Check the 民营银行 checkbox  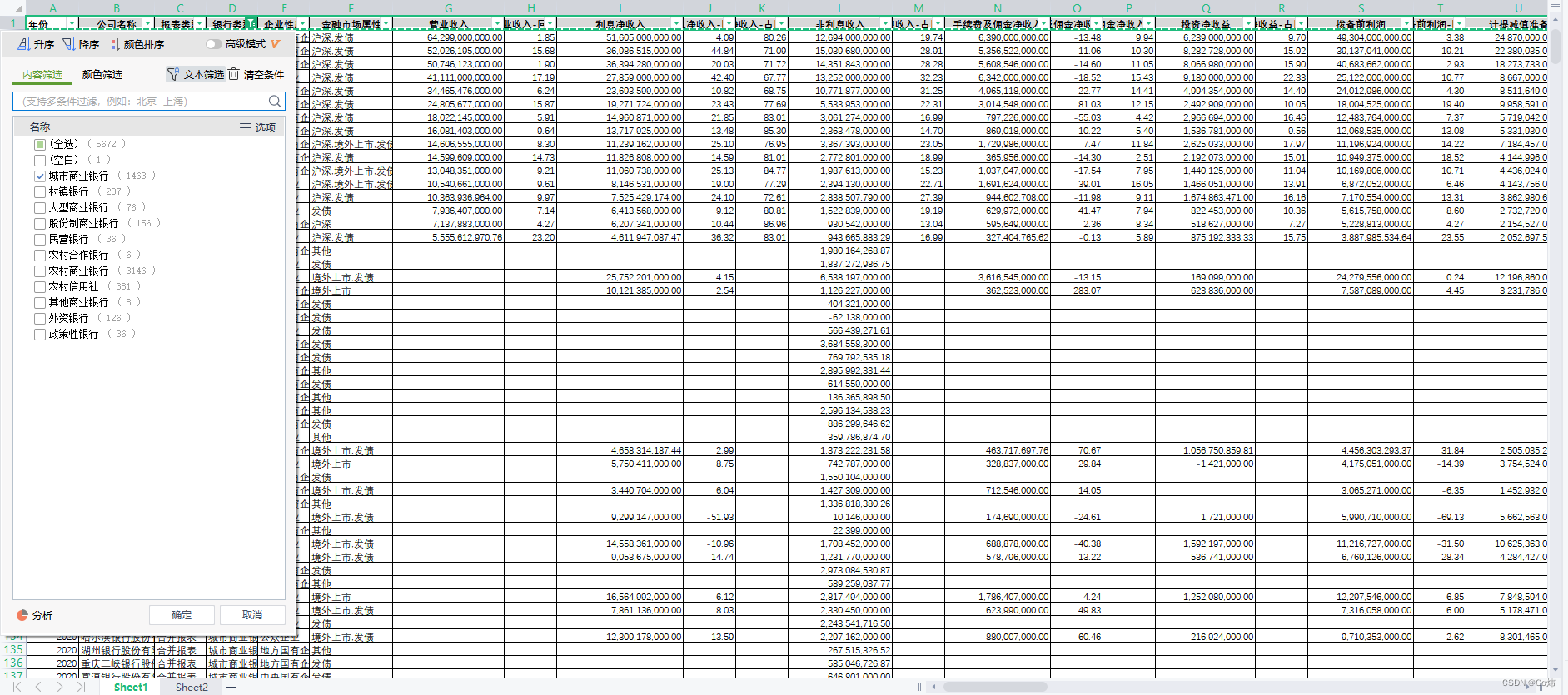(40, 239)
